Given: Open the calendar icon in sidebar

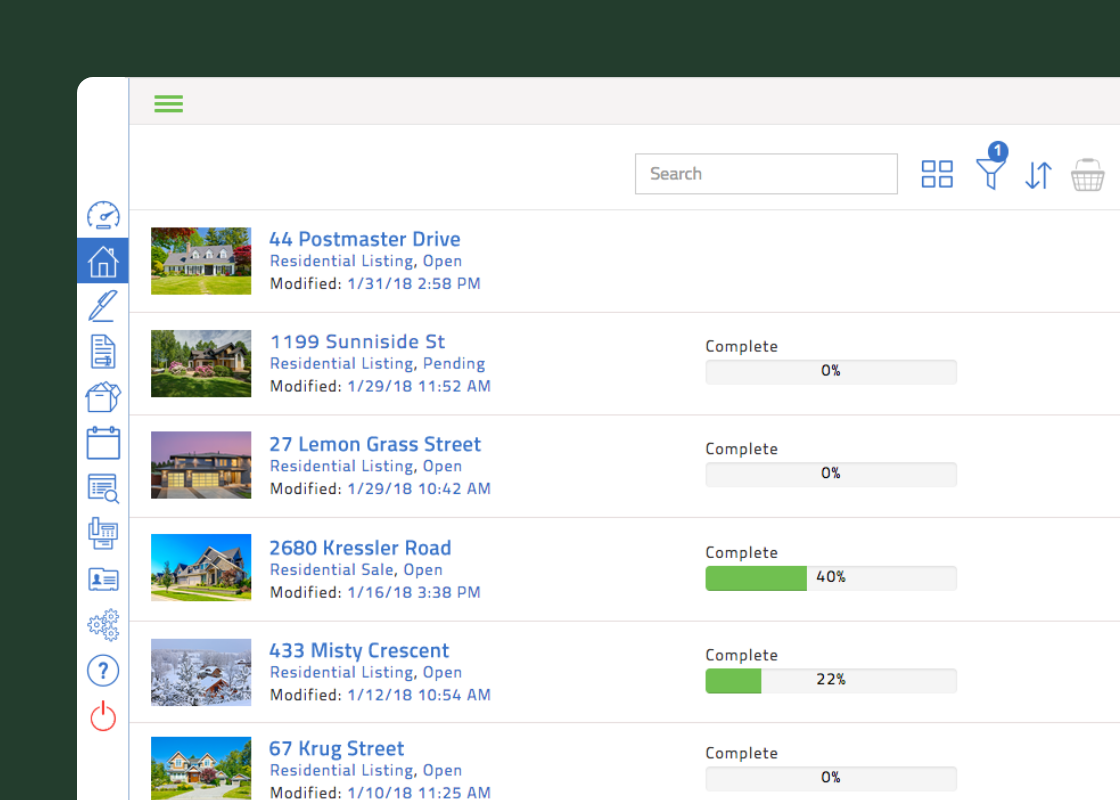Looking at the screenshot, I should tap(103, 443).
